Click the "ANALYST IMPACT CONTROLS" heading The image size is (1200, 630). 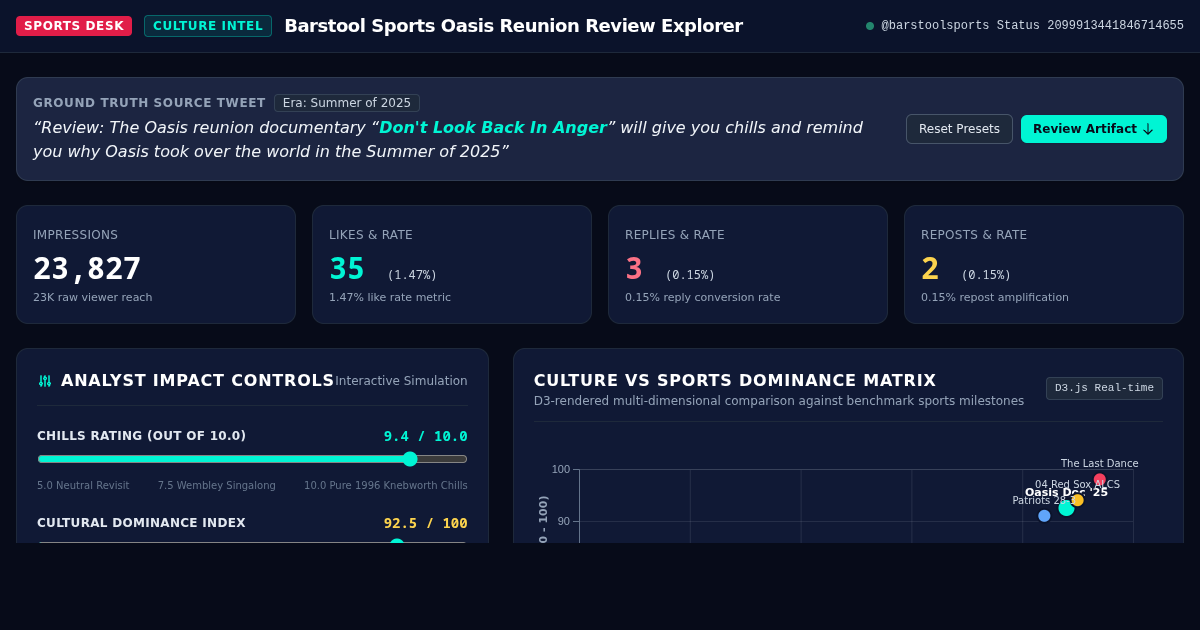(197, 380)
